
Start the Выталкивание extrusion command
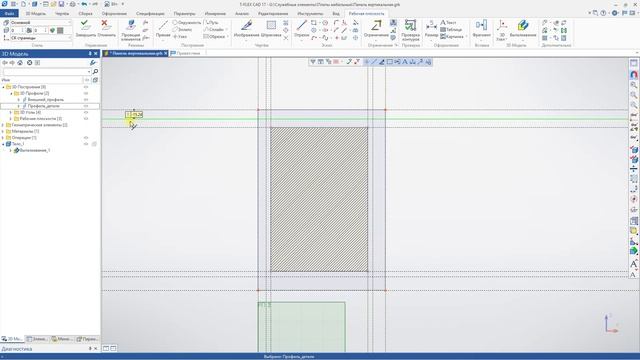523,29
